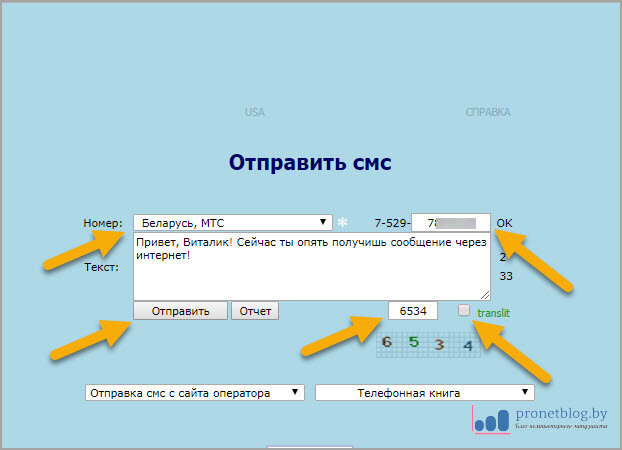Click inside the SMS message text area
Screen dimensions: 622x450
[x=312, y=266]
